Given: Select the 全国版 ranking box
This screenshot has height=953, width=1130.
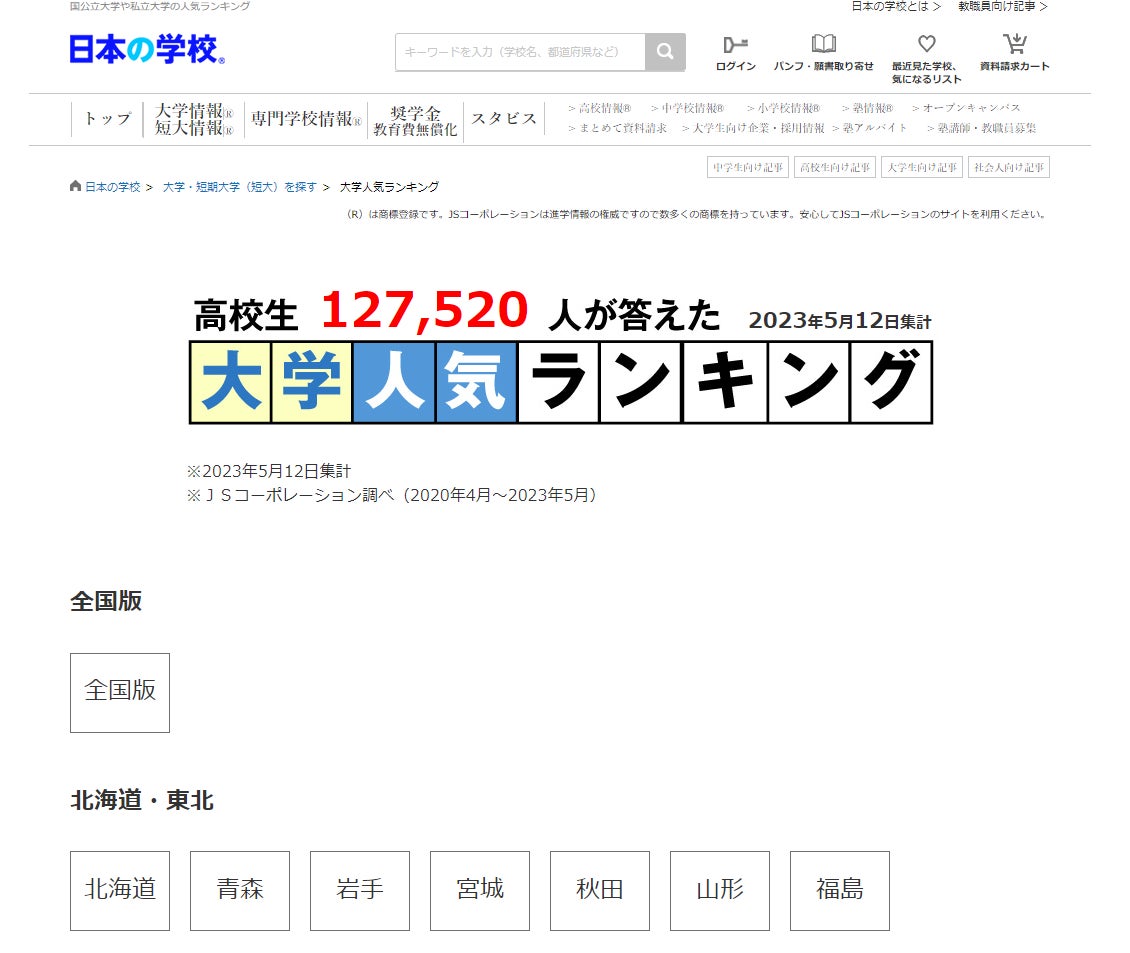Looking at the screenshot, I should pos(120,693).
